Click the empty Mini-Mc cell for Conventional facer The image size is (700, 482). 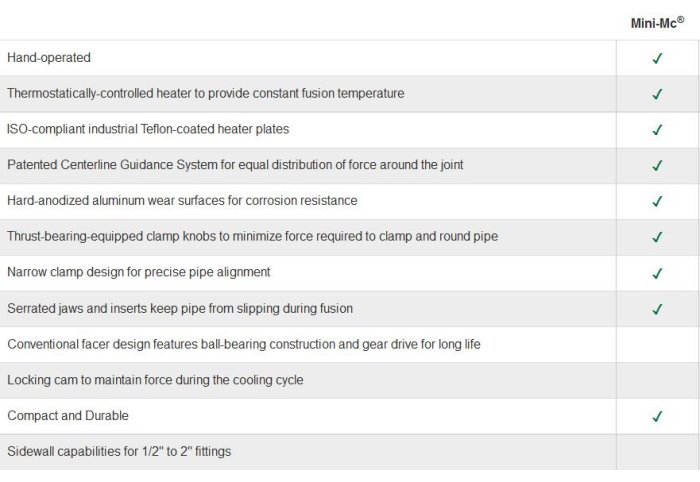pos(657,344)
